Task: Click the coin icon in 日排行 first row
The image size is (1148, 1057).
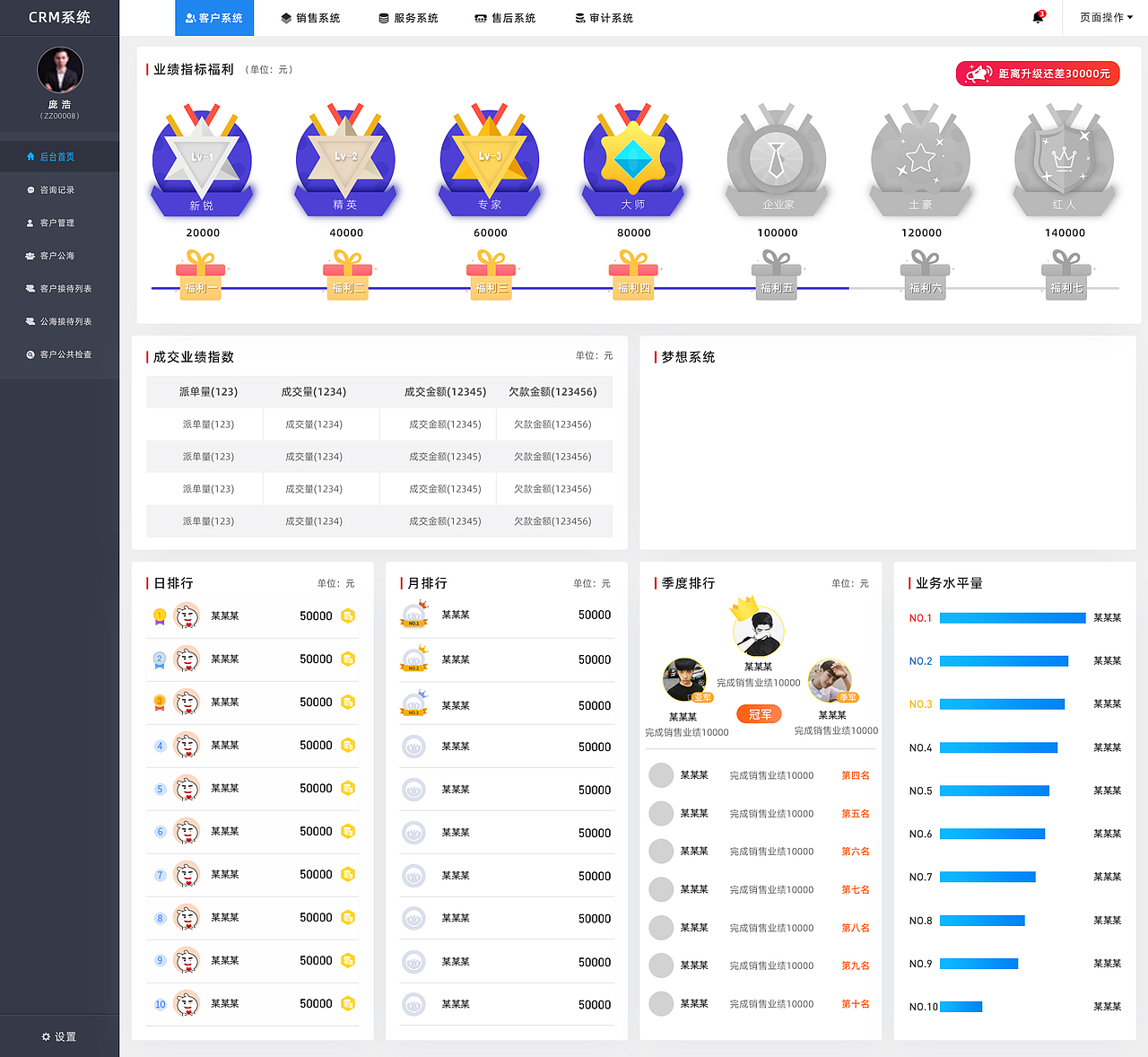Action: click(x=348, y=616)
